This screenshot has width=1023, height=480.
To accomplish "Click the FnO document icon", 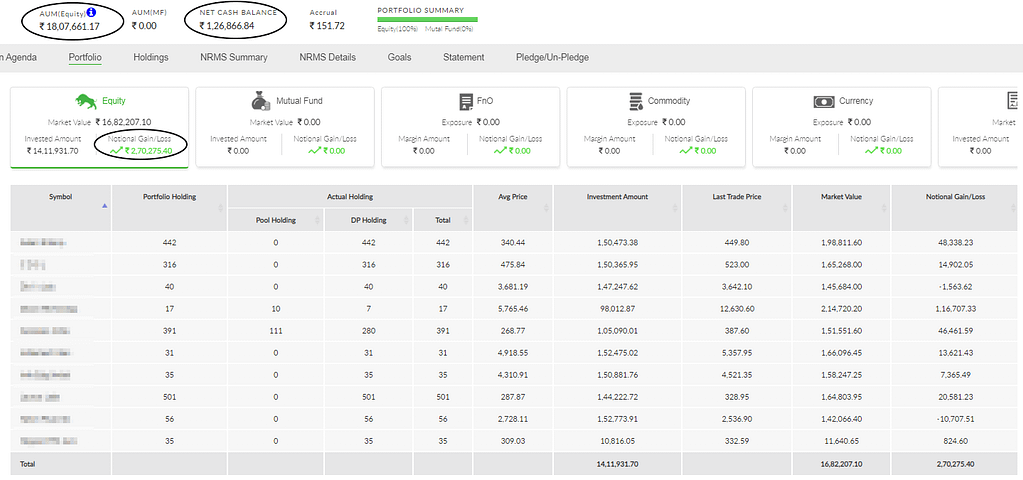I will pos(466,102).
